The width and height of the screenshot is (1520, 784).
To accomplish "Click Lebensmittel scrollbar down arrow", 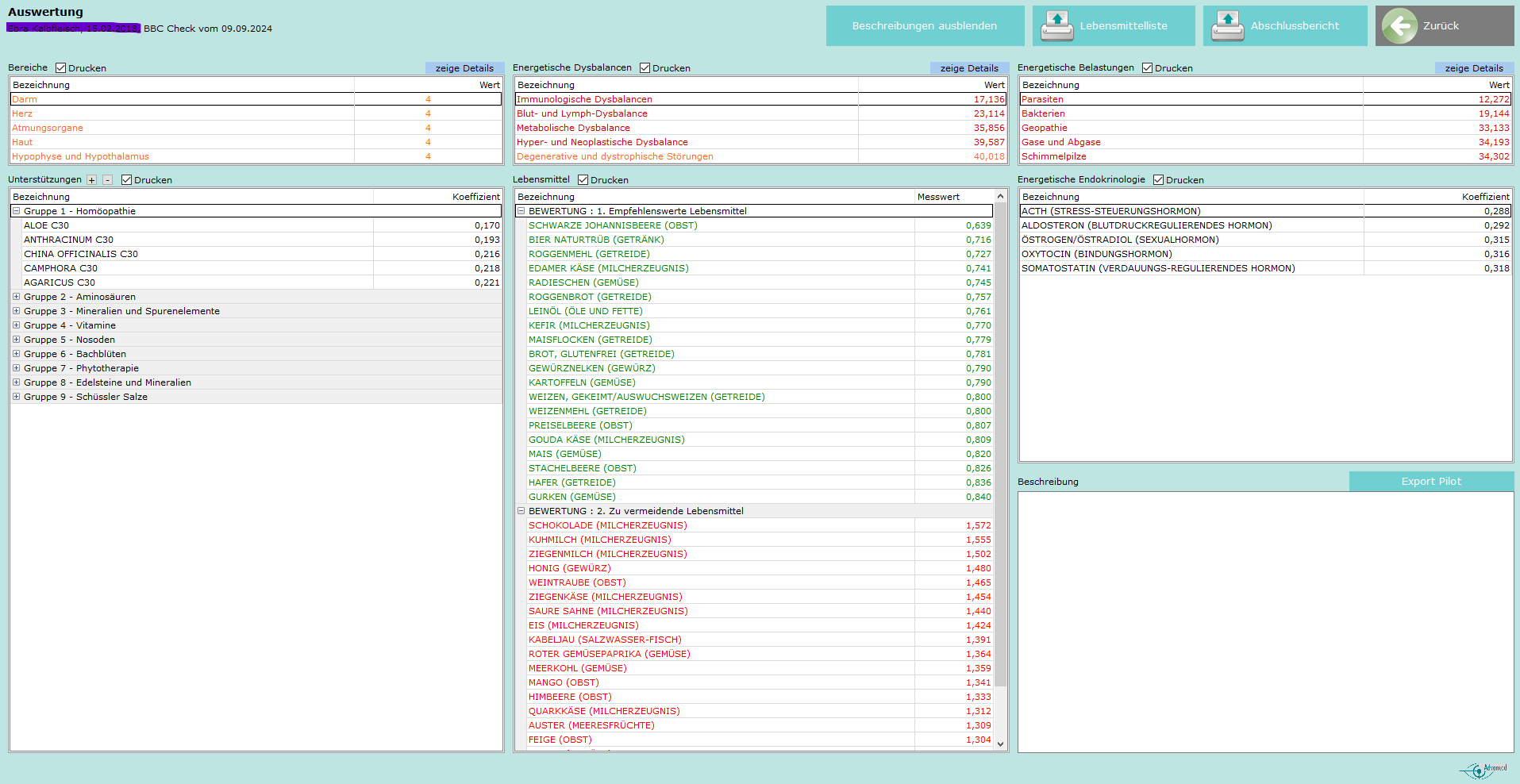I will point(1000,744).
